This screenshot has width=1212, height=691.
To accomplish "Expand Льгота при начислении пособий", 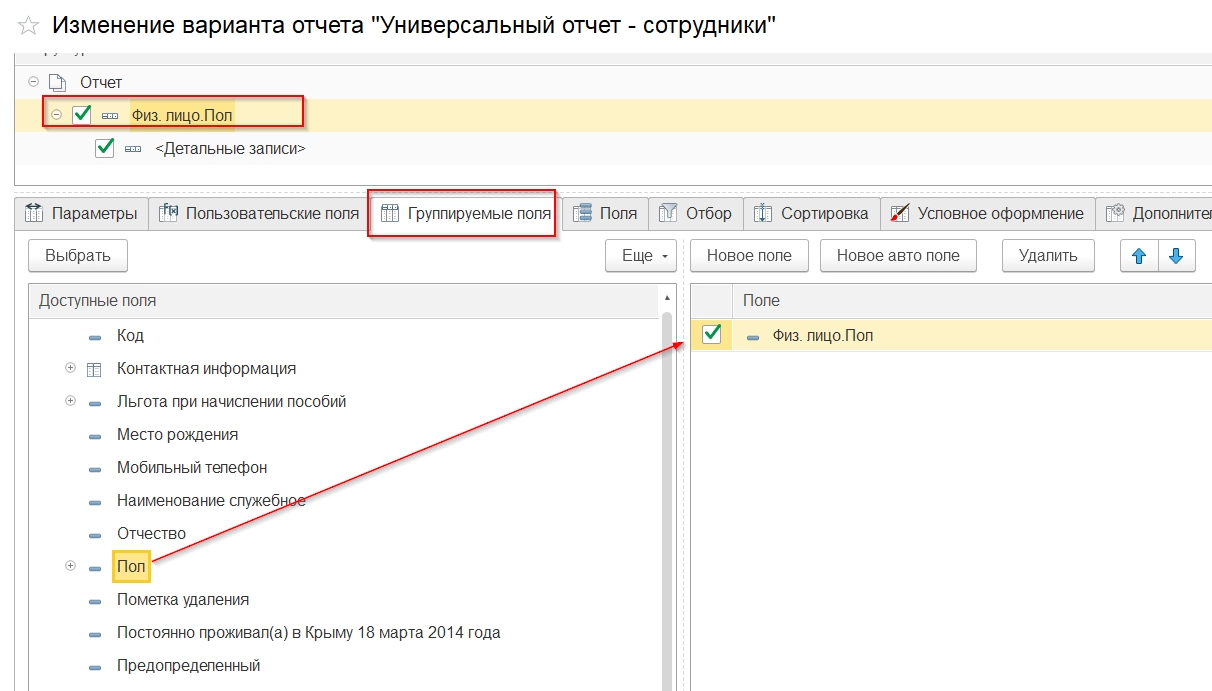I will [x=70, y=401].
